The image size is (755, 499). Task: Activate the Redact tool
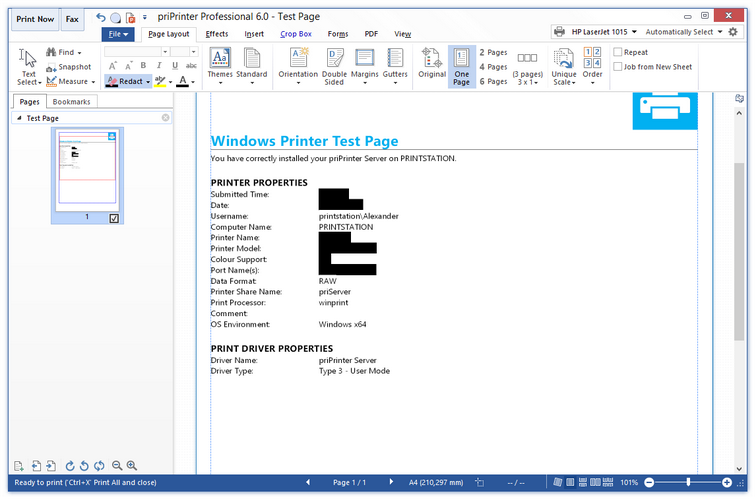click(125, 81)
